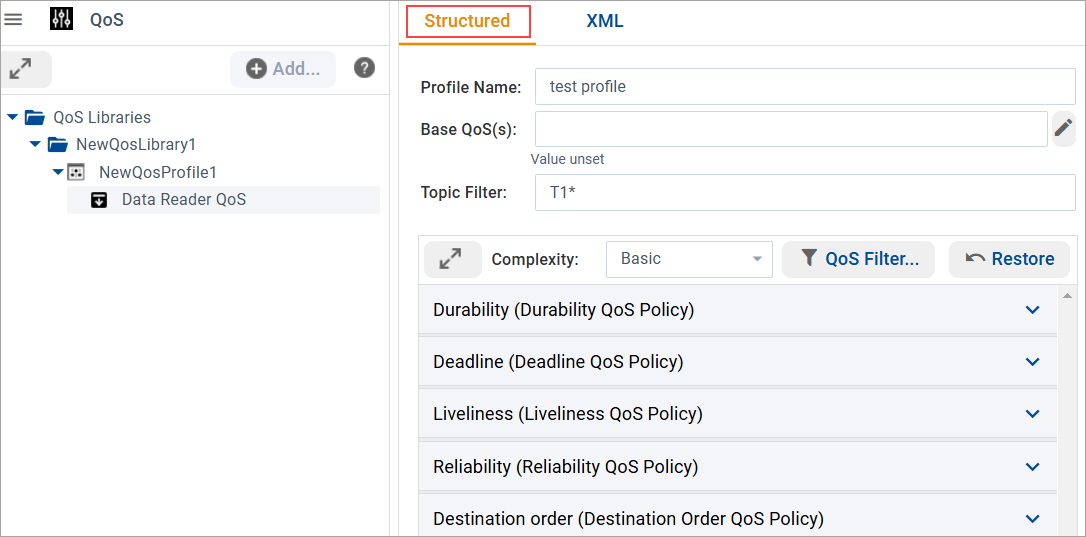Expand the Deadline QoS Policy chevron
Screen dimensions: 1086x537
(x=1032, y=362)
